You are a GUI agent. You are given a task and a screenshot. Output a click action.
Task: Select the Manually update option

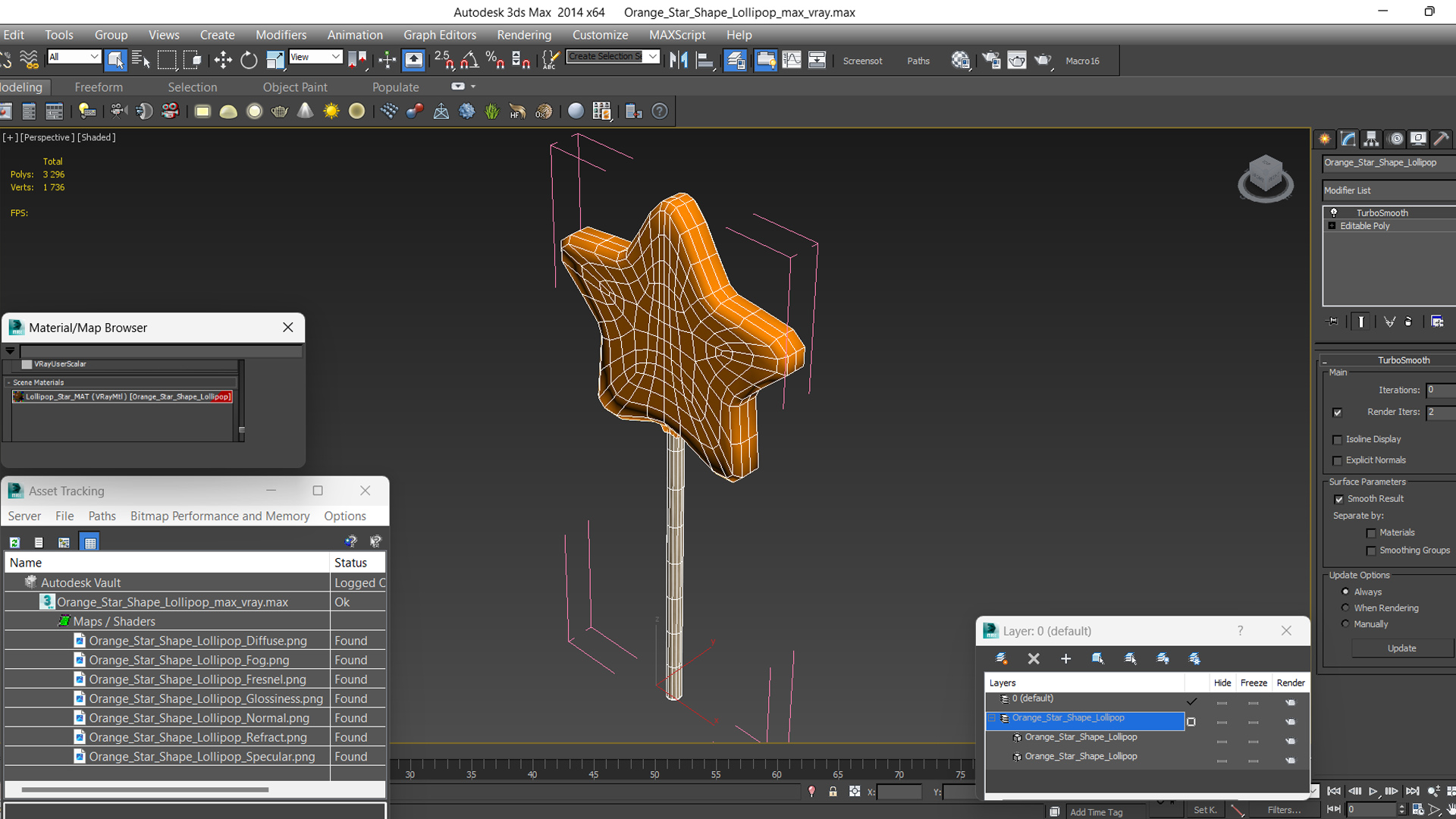point(1346,623)
